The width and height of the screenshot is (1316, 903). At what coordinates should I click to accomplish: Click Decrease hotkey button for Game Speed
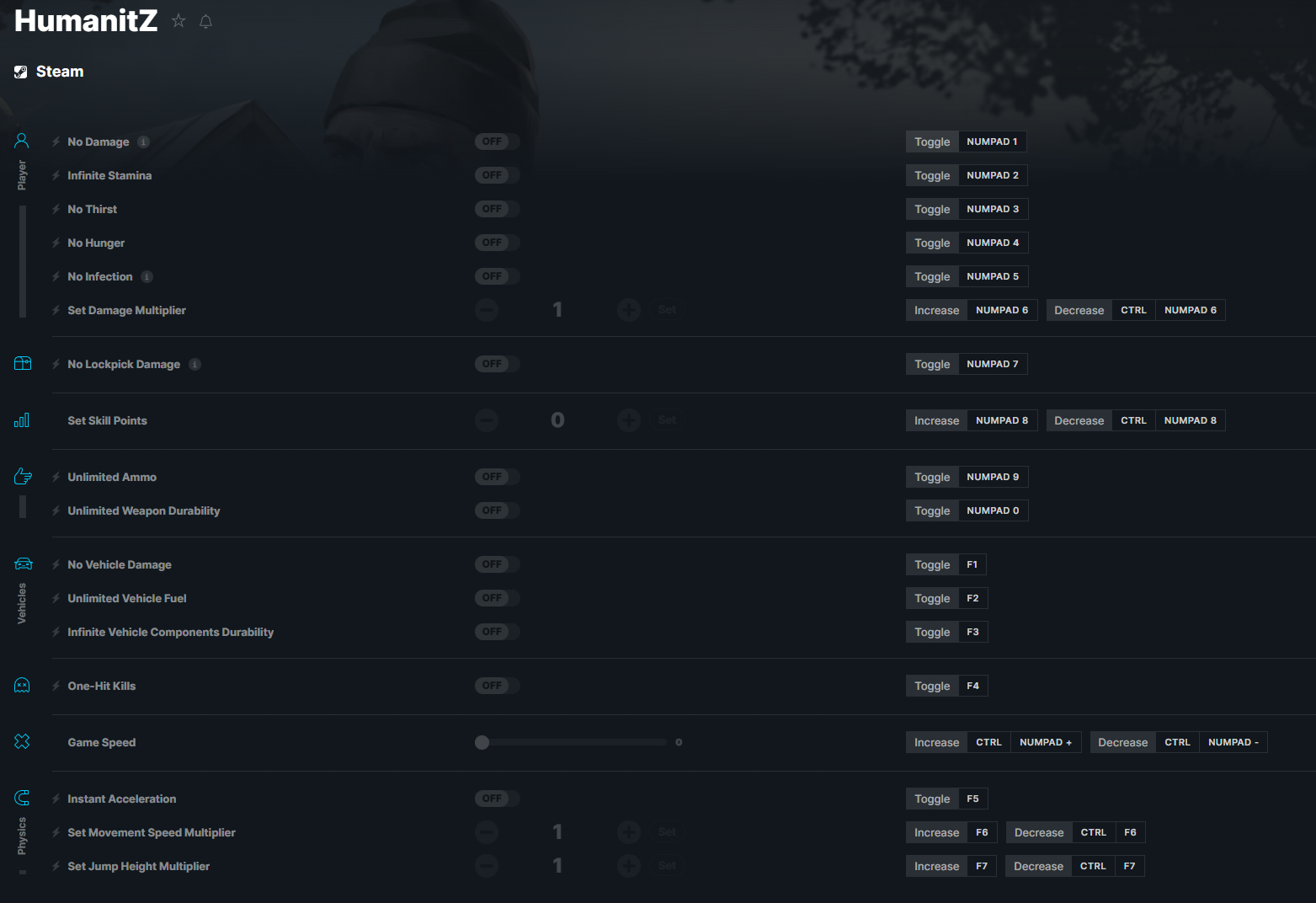coord(1122,742)
